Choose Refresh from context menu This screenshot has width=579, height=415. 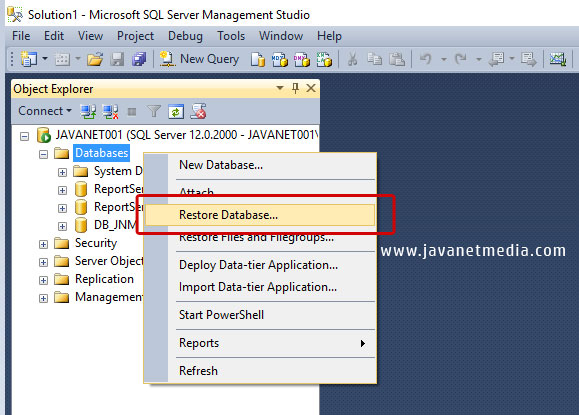(x=260, y=371)
